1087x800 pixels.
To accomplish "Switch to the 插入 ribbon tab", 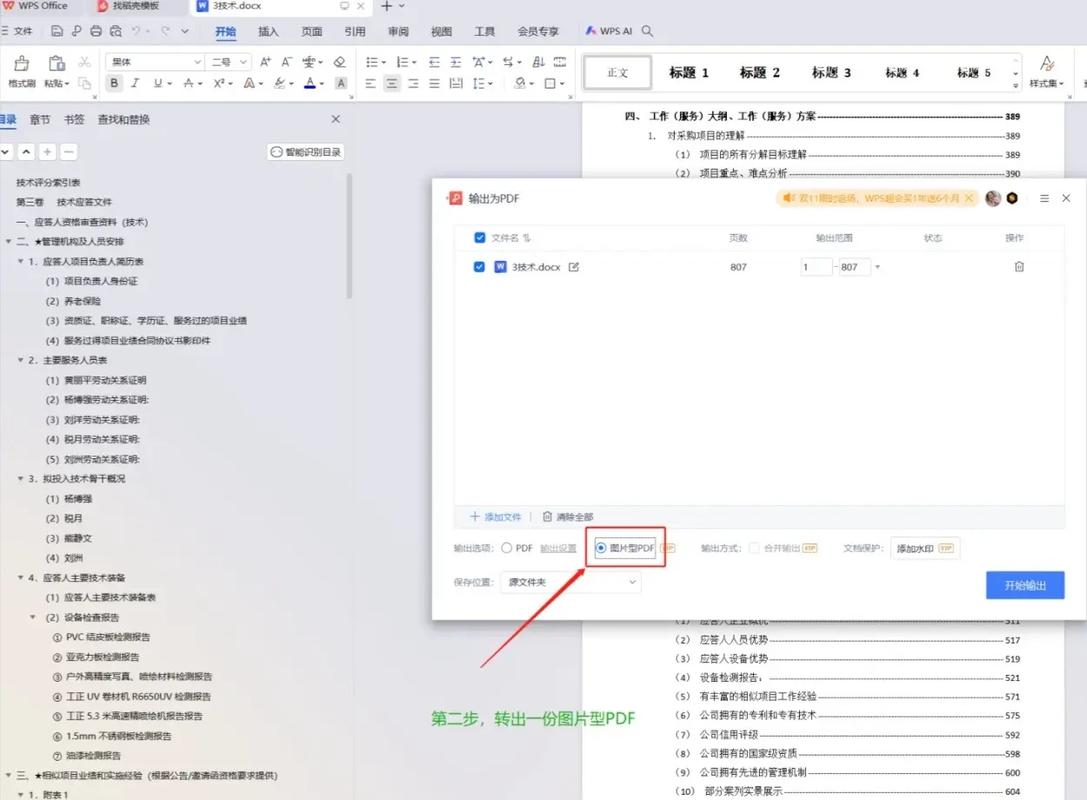I will (268, 31).
